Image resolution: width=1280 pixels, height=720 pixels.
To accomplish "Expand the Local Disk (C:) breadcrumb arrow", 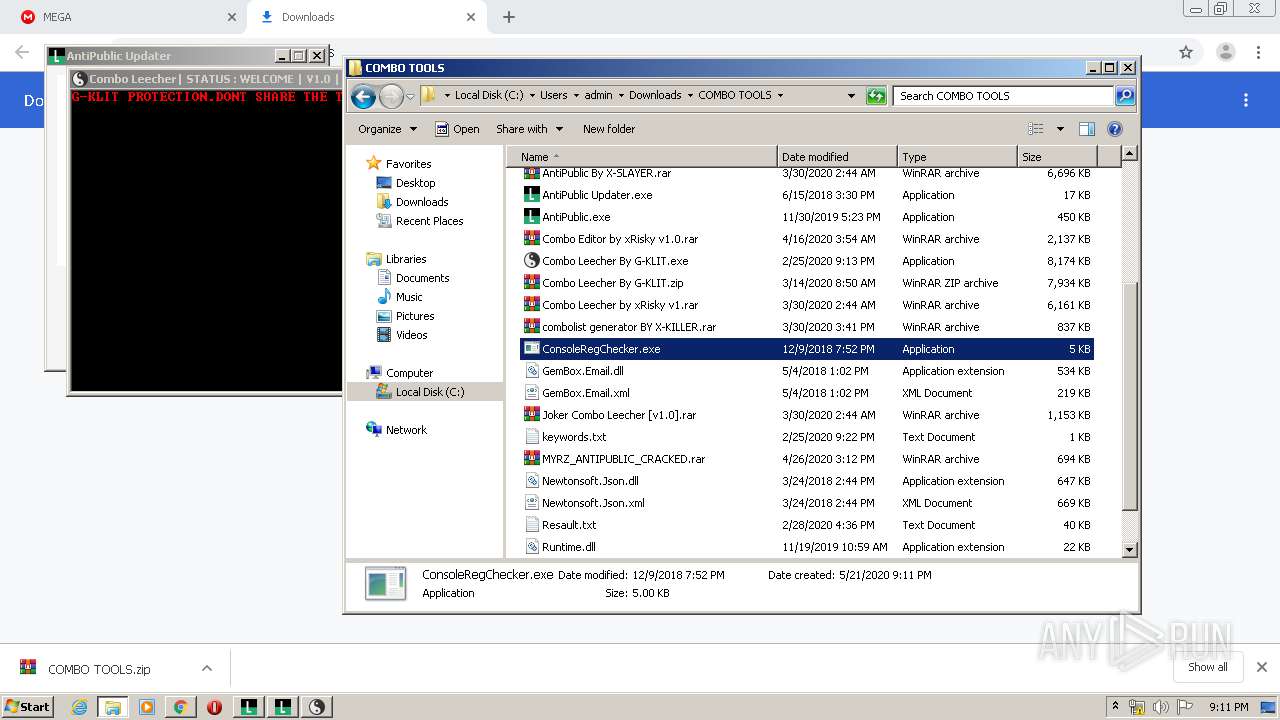I will tap(532, 96).
